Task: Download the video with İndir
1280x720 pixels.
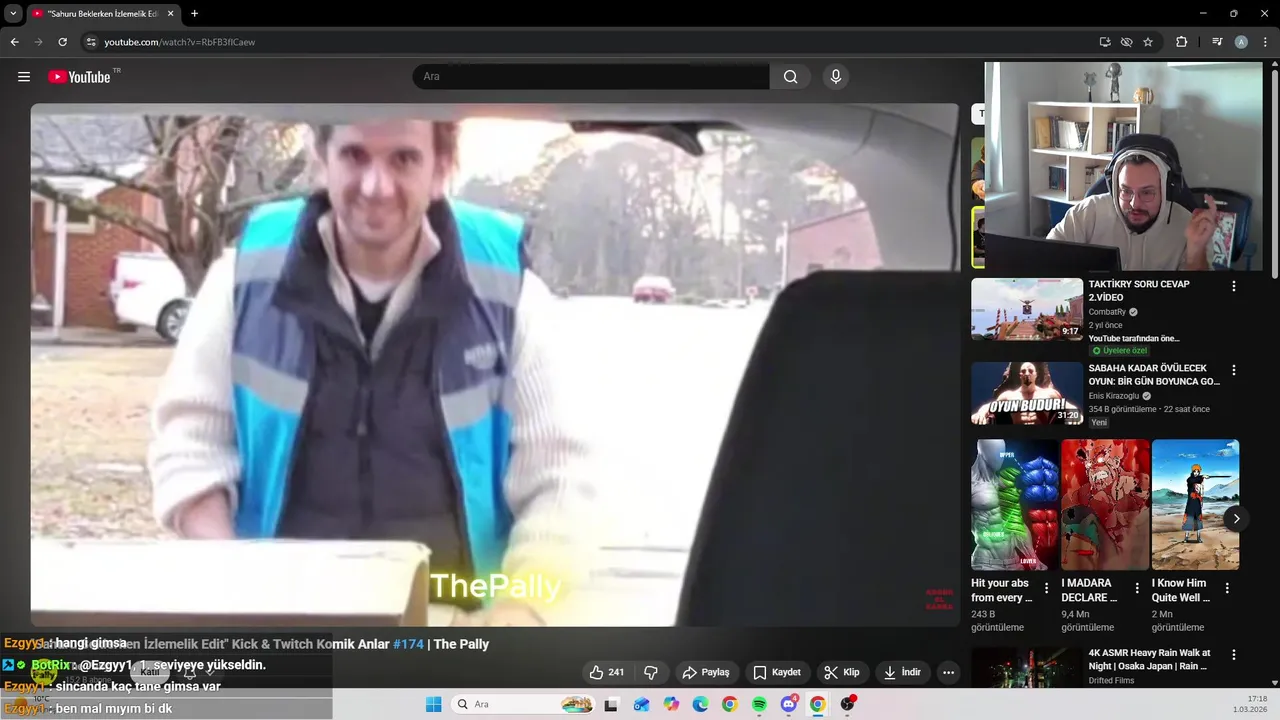Action: click(902, 672)
